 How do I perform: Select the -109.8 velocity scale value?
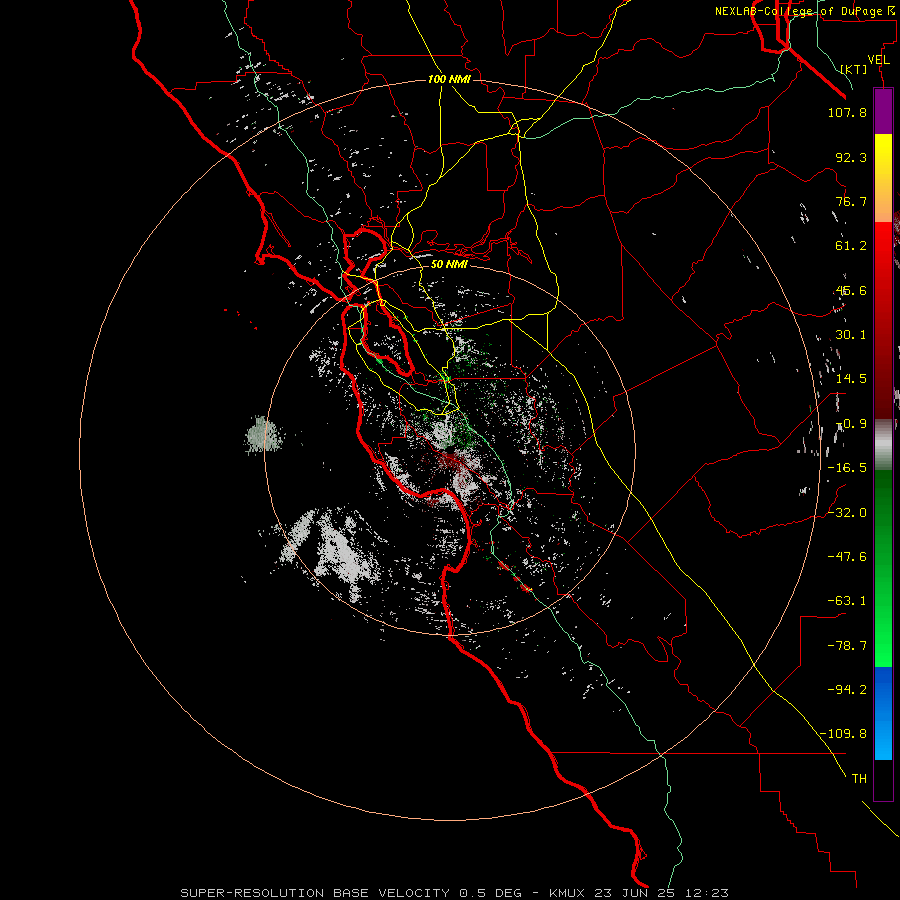pos(844,734)
